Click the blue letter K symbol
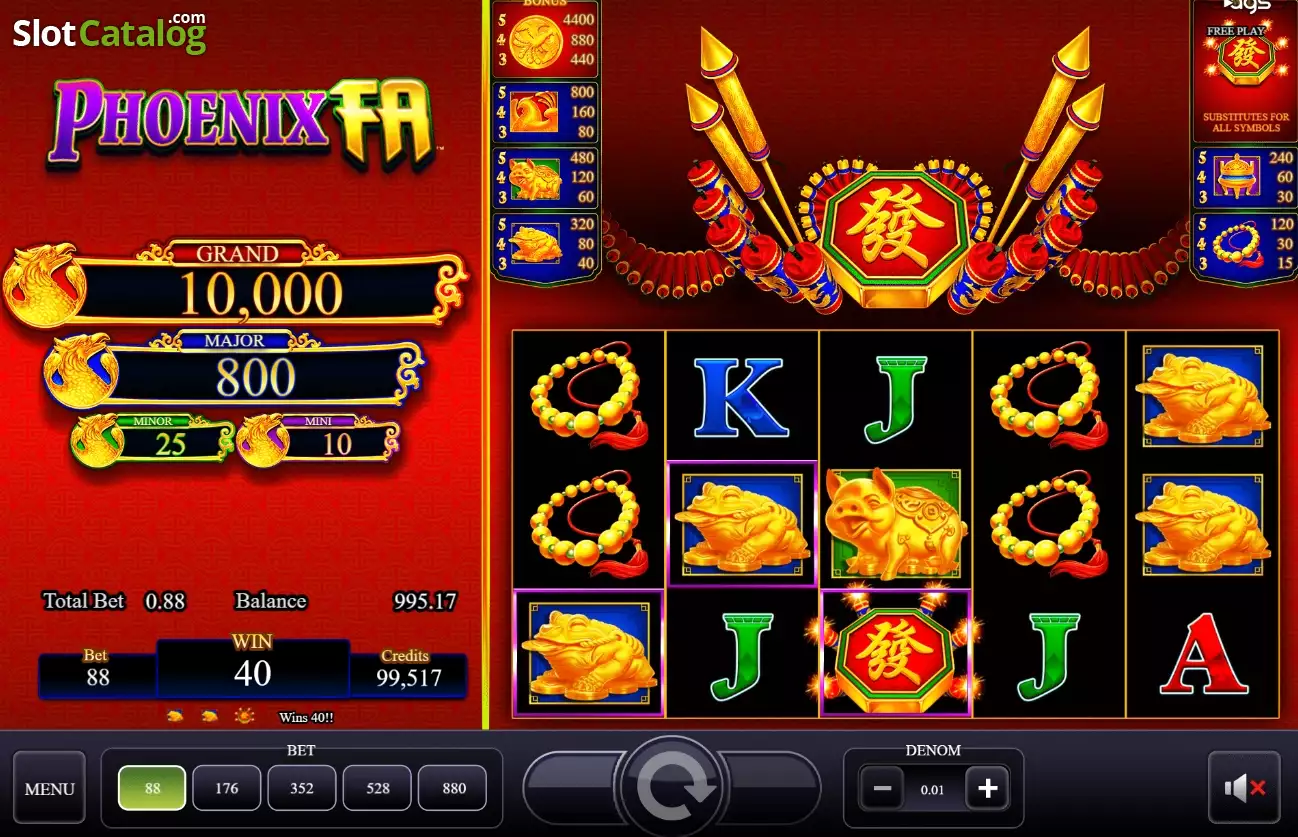 pyautogui.click(x=741, y=398)
